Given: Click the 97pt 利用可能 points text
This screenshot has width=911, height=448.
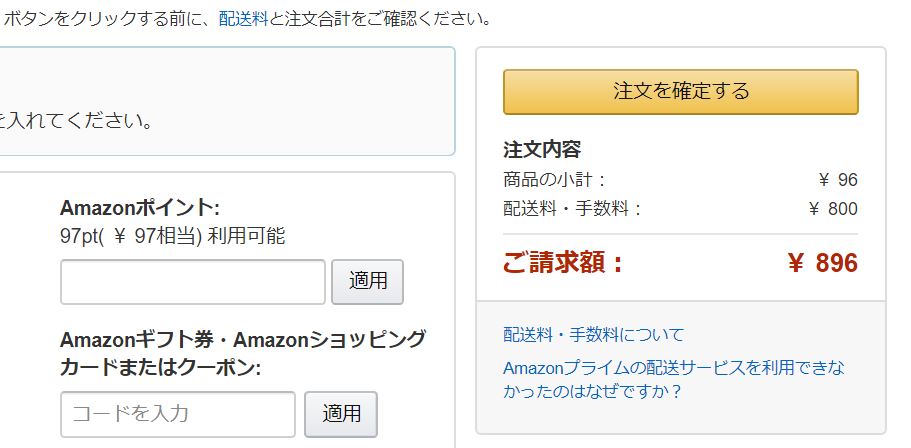Looking at the screenshot, I should tap(172, 236).
